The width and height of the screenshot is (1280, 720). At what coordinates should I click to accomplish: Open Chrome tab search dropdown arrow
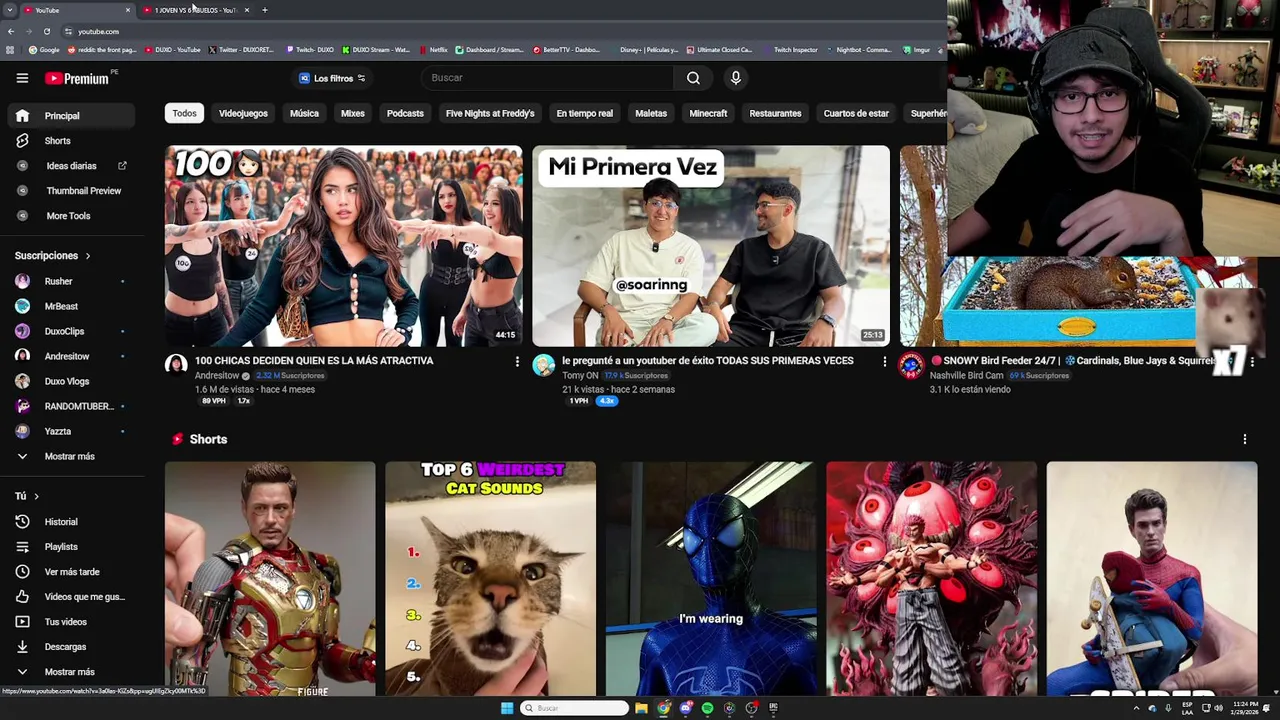tap(10, 10)
